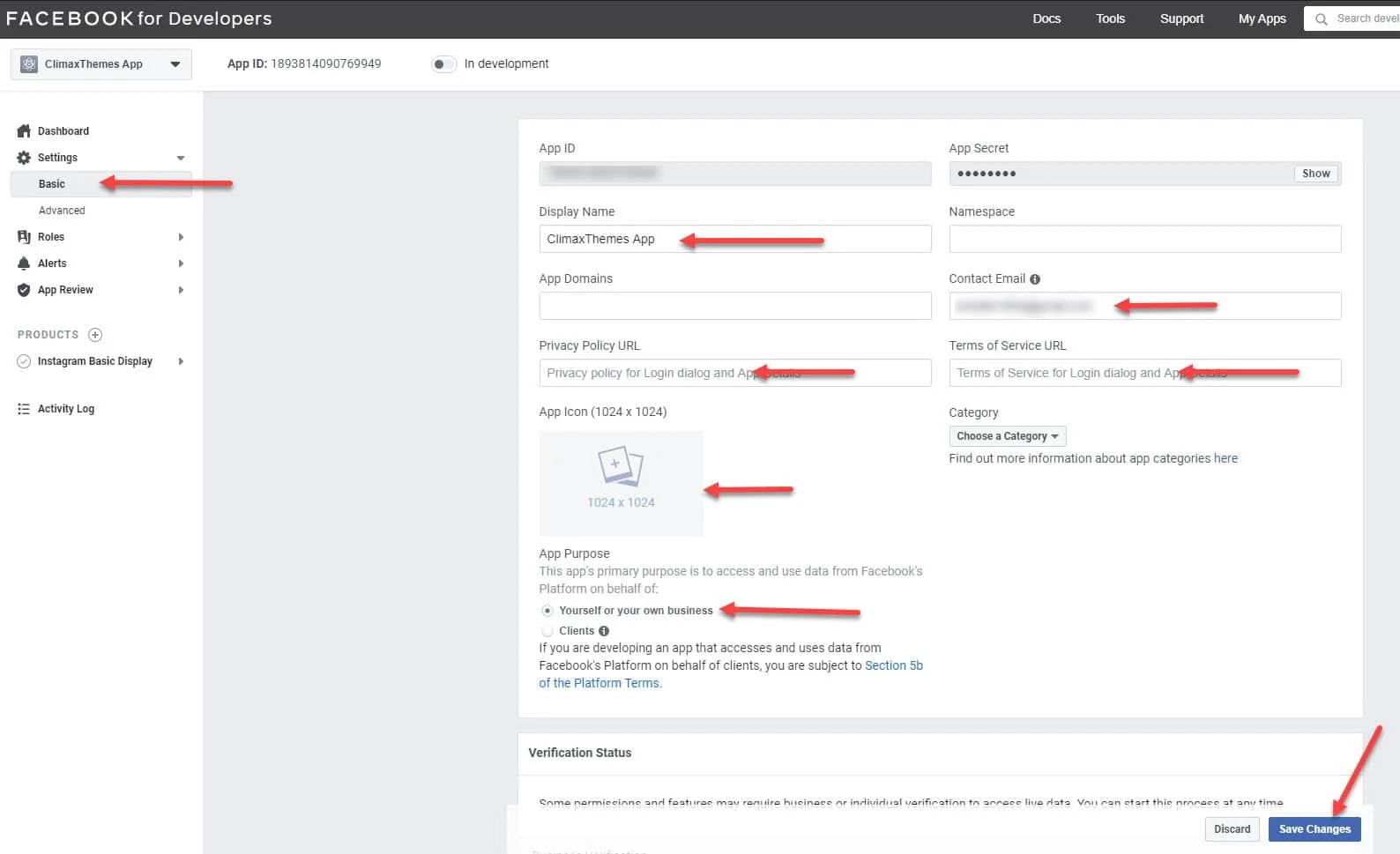This screenshot has height=854, width=1400.
Task: Open the Support menu
Action: point(1181,19)
